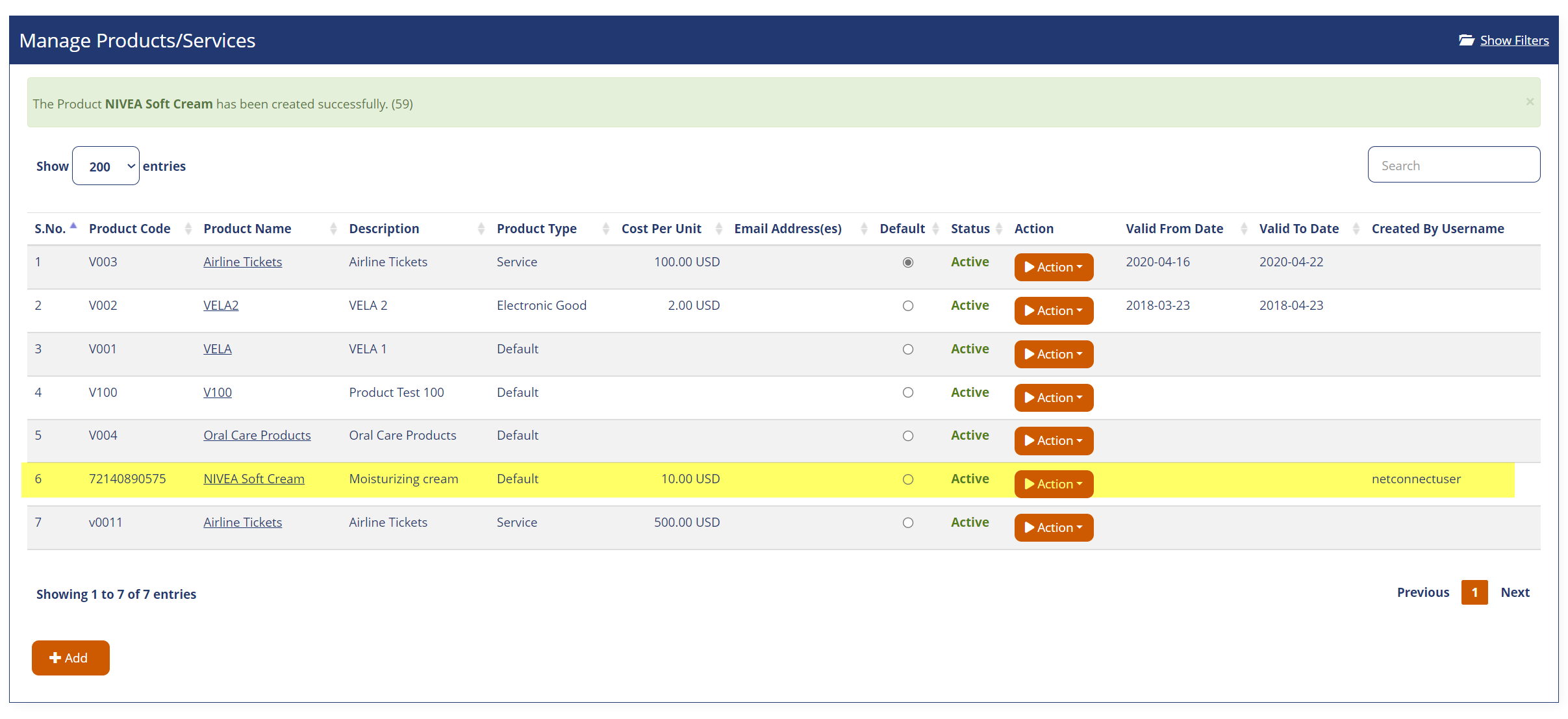The image size is (1568, 719).
Task: Click the Next pagination link
Action: (1514, 592)
